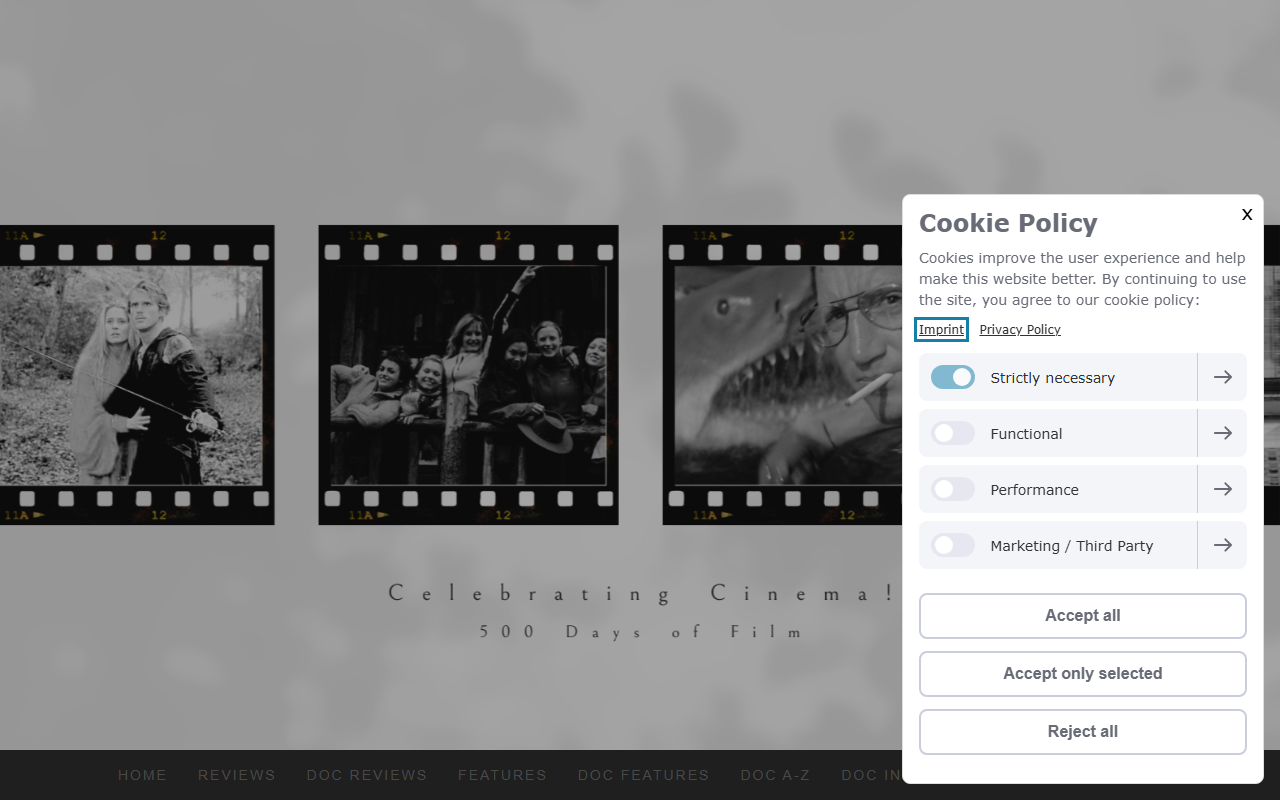Toggle the Strictly necessary cookies switch
The width and height of the screenshot is (1280, 800).
953,377
